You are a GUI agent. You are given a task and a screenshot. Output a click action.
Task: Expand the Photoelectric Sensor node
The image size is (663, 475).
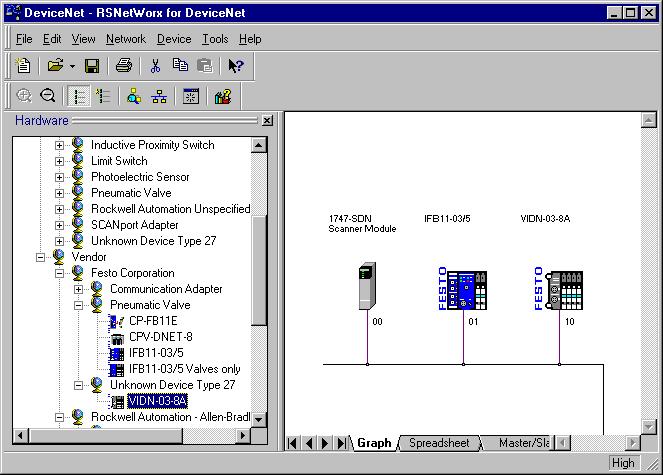coord(59,177)
